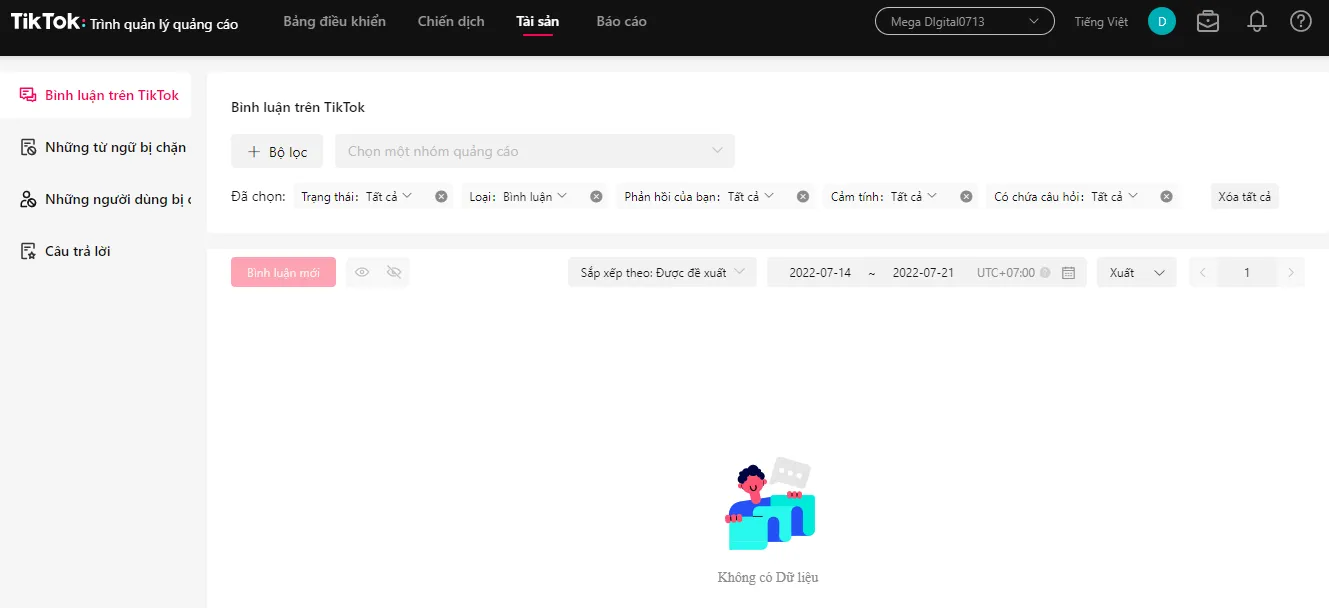Click the end date 2022-07-21 field
The width and height of the screenshot is (1329, 608).
point(923,273)
